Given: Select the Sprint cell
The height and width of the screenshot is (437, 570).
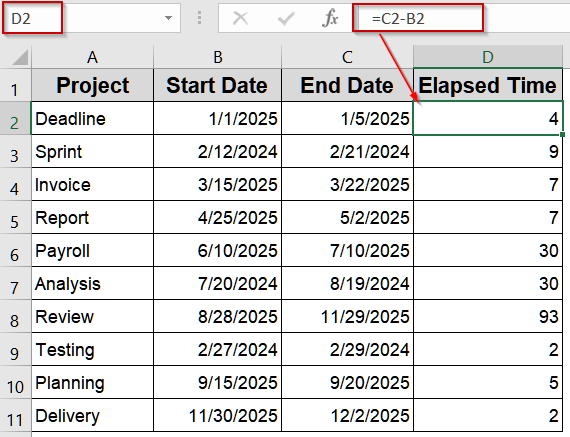Looking at the screenshot, I should [x=92, y=151].
